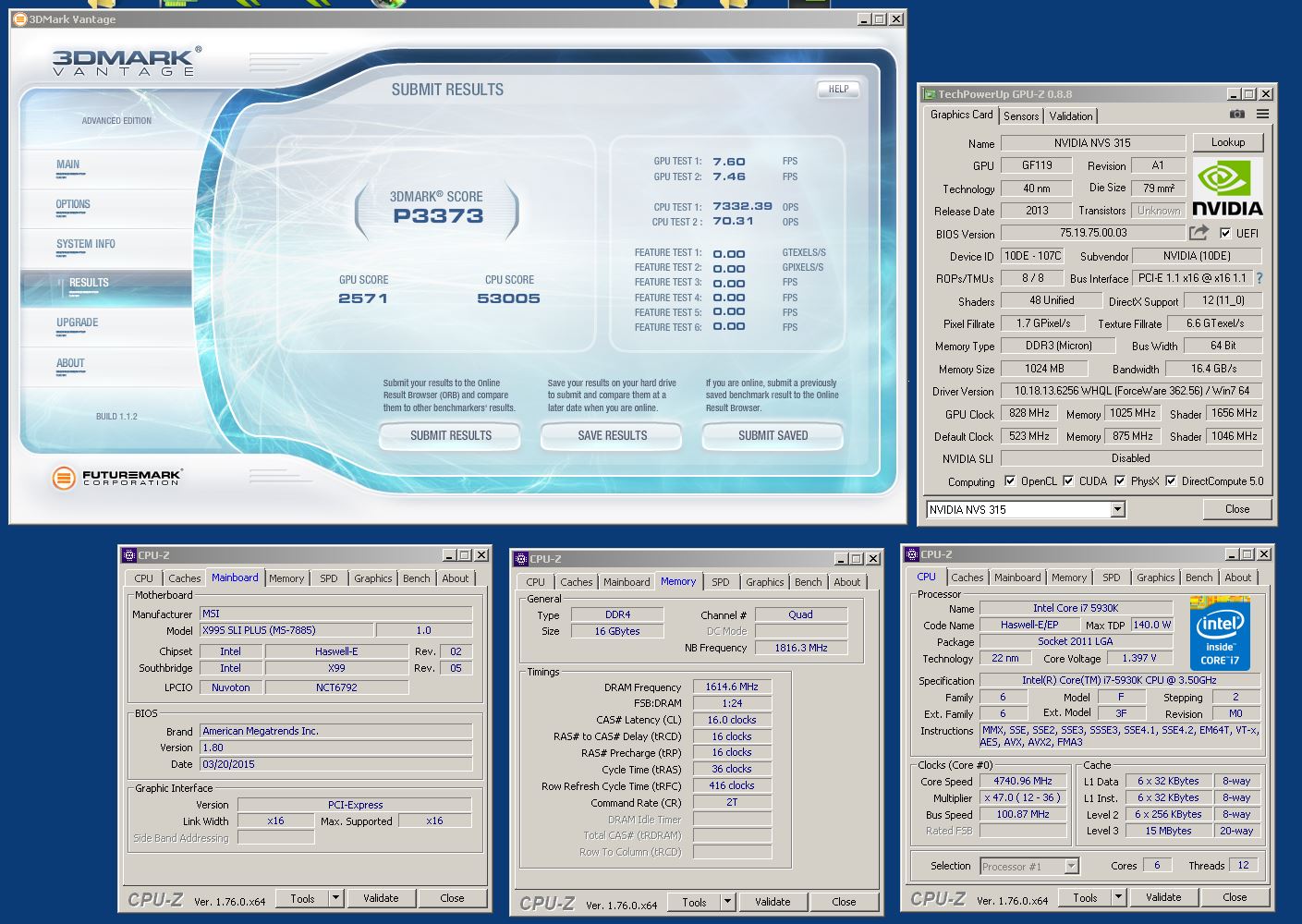Click the Intel Core i7 badge in CPU-Z
Screen dimensions: 1302x924
[1220, 634]
